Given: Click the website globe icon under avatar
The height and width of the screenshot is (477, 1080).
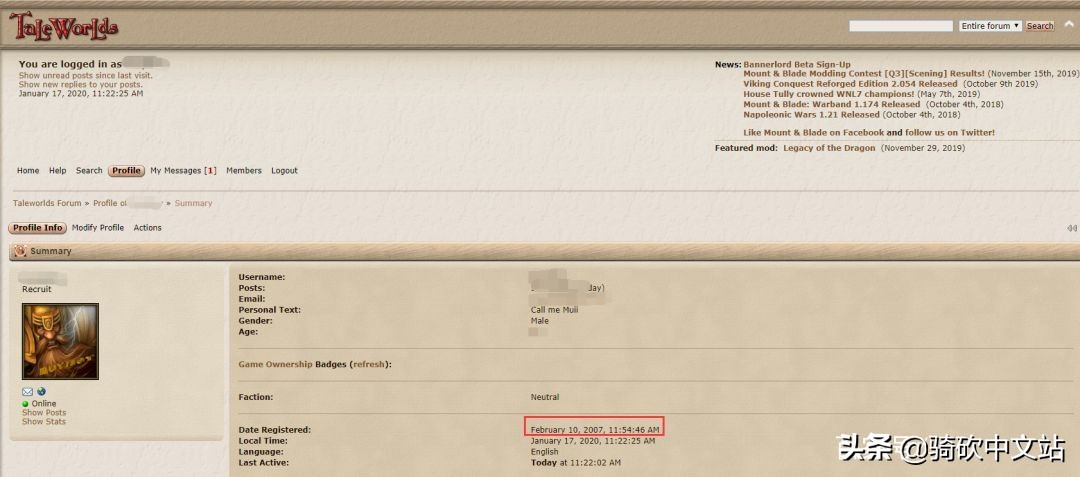Looking at the screenshot, I should pos(41,392).
